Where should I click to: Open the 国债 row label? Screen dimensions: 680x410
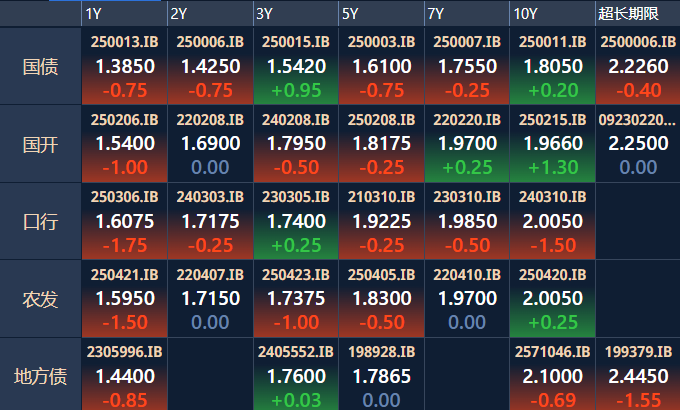(40, 67)
